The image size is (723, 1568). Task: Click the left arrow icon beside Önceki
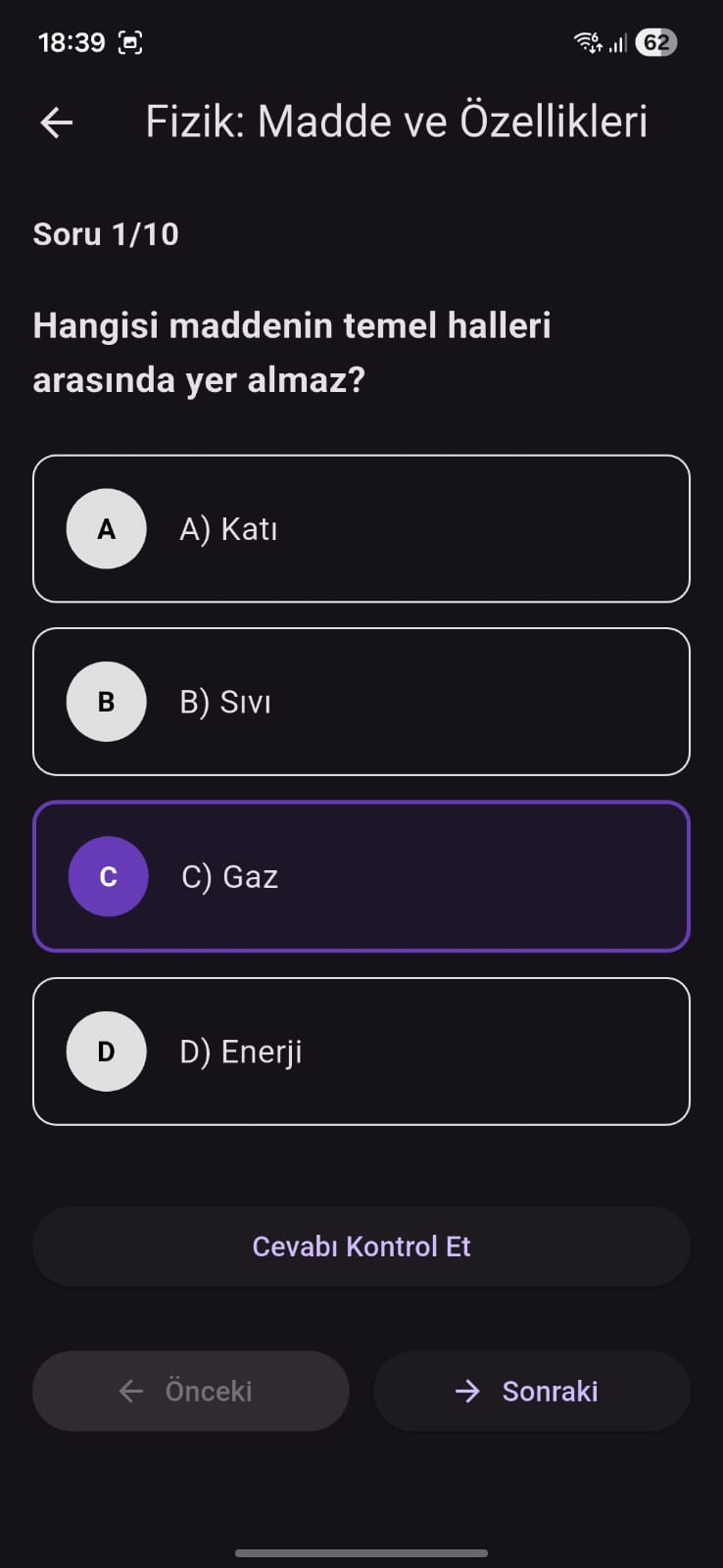(x=131, y=1391)
